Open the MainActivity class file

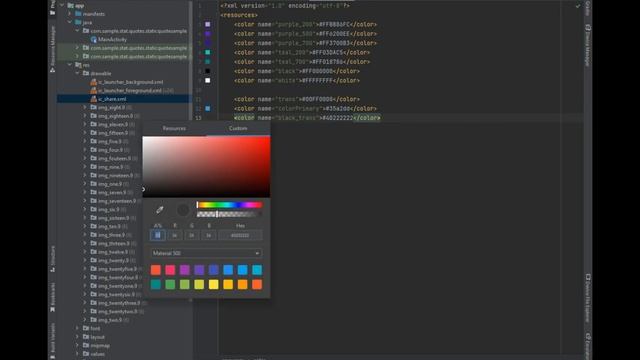tap(112, 40)
